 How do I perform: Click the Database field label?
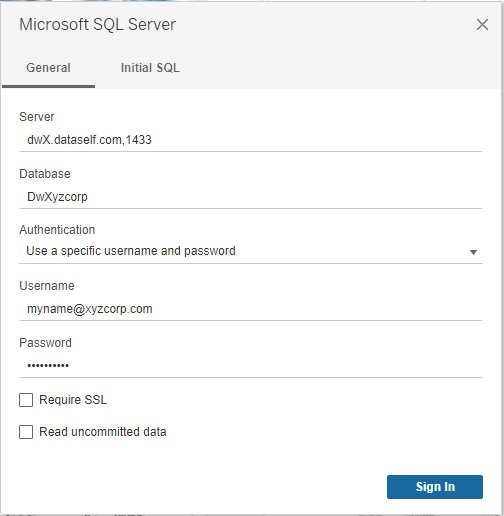click(x=45, y=174)
